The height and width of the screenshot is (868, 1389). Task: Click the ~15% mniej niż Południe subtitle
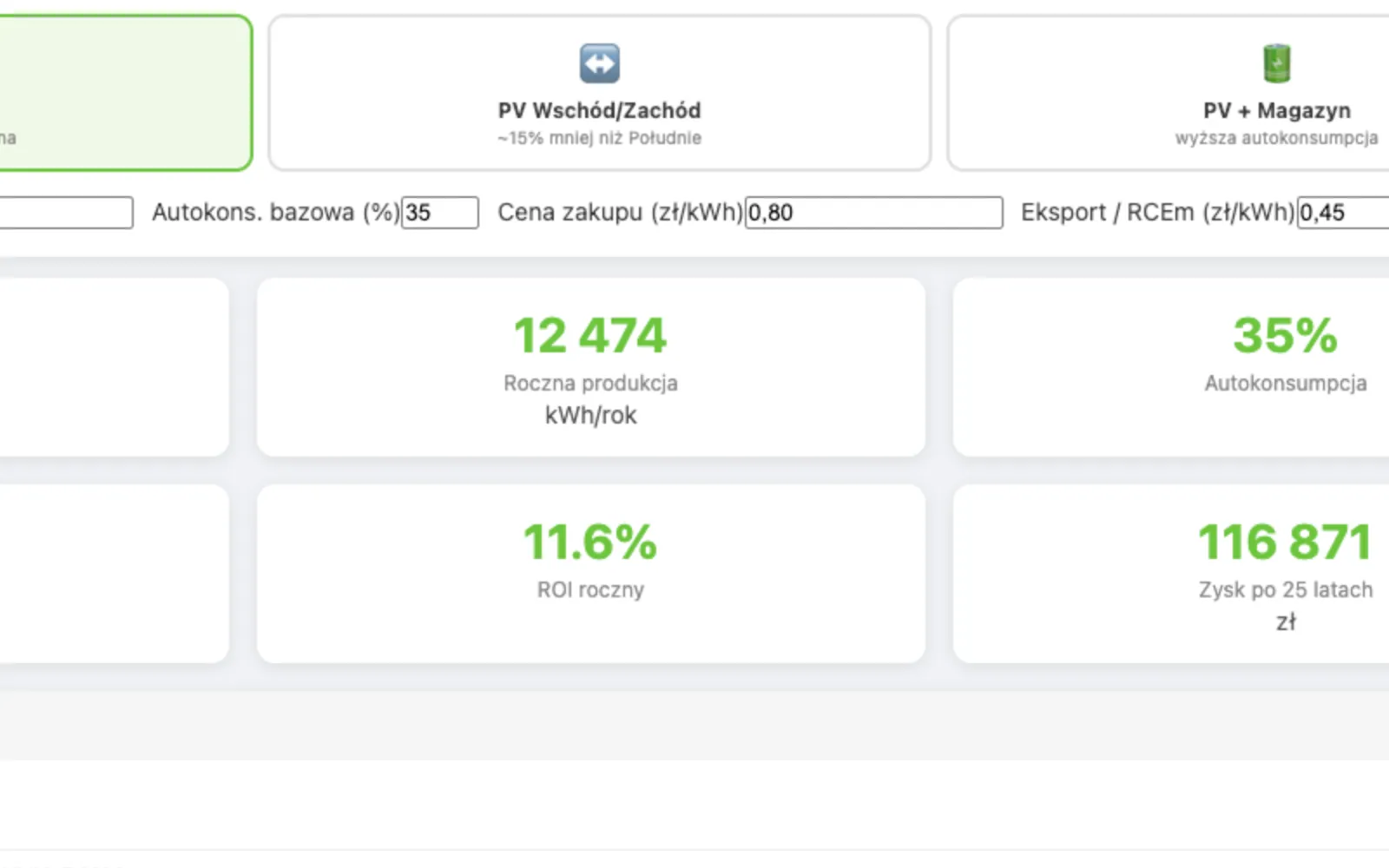click(600, 138)
